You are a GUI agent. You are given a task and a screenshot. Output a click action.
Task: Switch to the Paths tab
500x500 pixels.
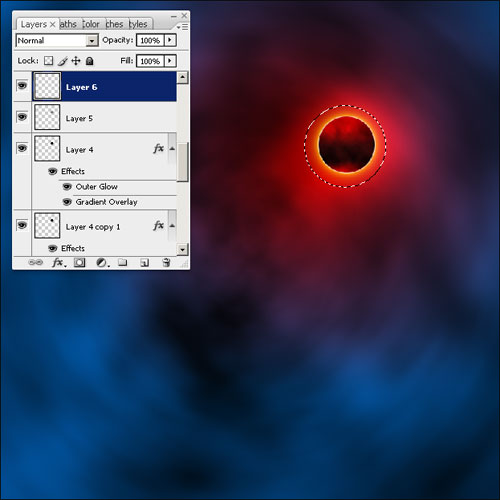68,24
